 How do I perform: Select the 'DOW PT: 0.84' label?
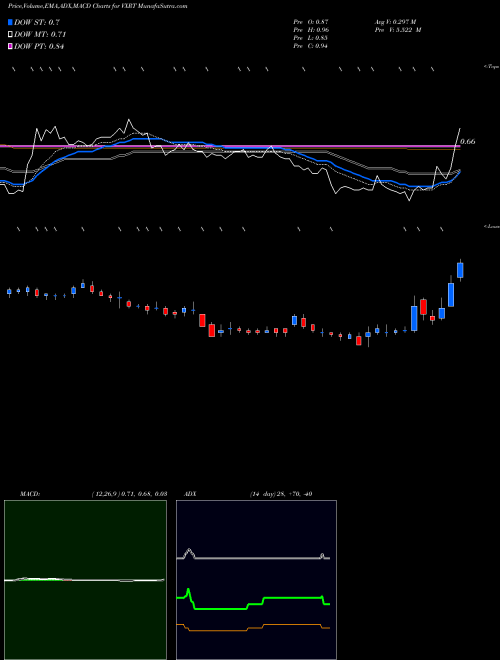pyautogui.click(x=39, y=47)
